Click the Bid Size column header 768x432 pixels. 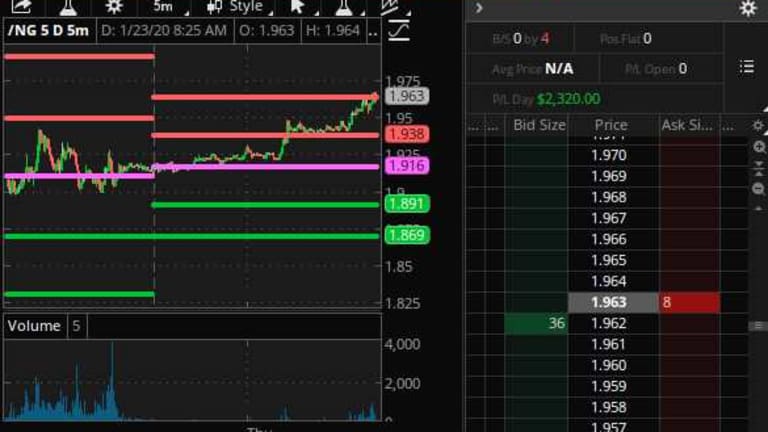[x=539, y=125]
